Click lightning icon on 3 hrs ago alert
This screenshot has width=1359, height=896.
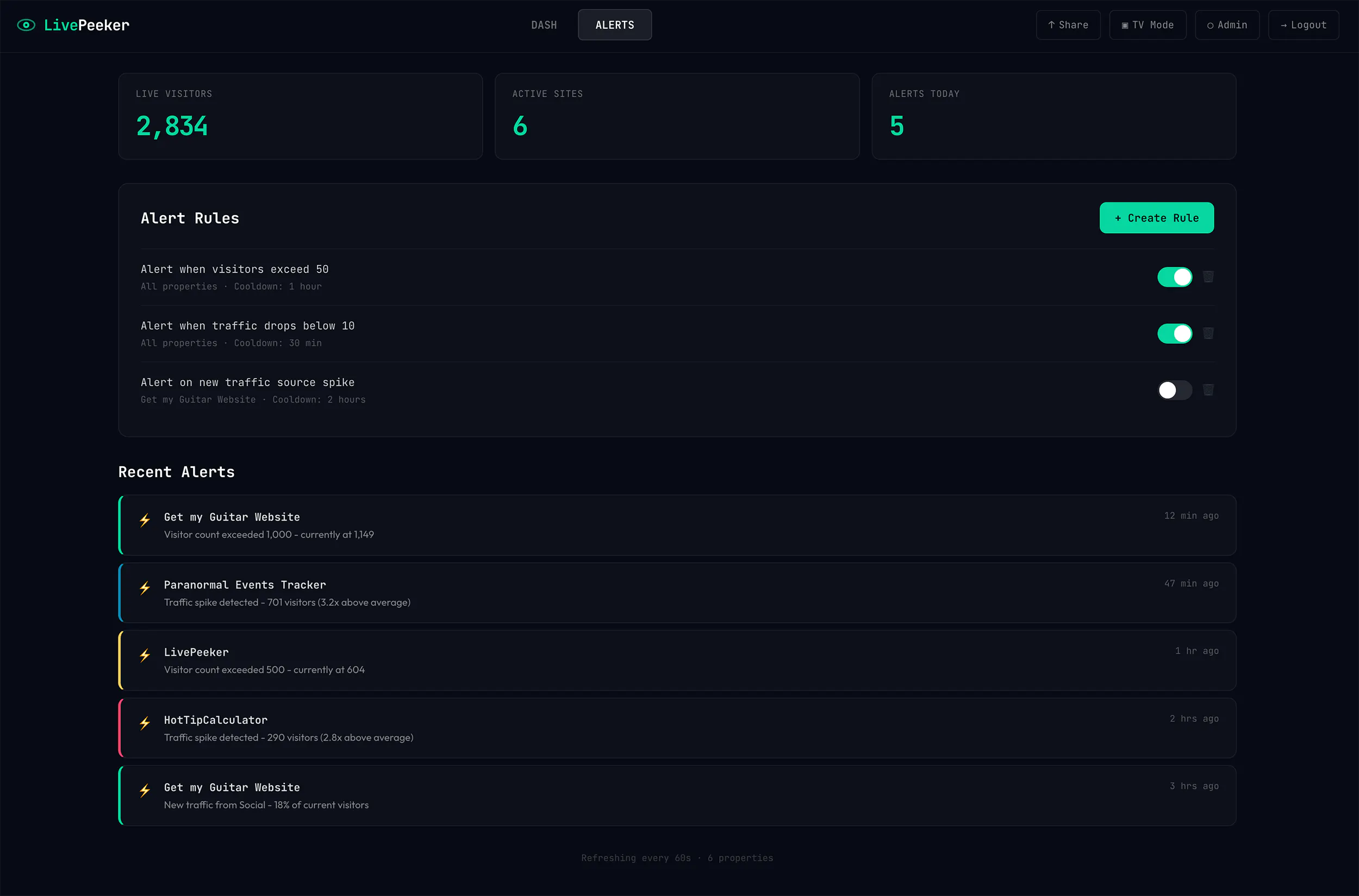coord(145,790)
